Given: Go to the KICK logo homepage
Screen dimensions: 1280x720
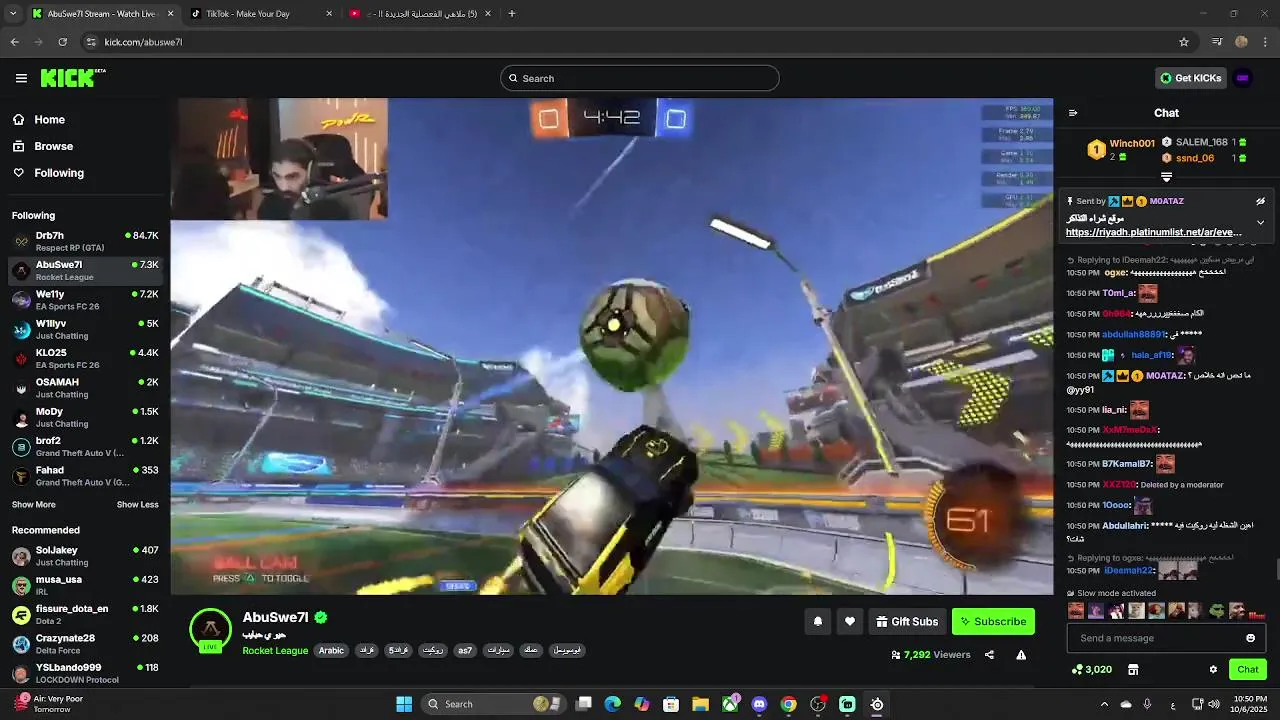Looking at the screenshot, I should pos(73,78).
